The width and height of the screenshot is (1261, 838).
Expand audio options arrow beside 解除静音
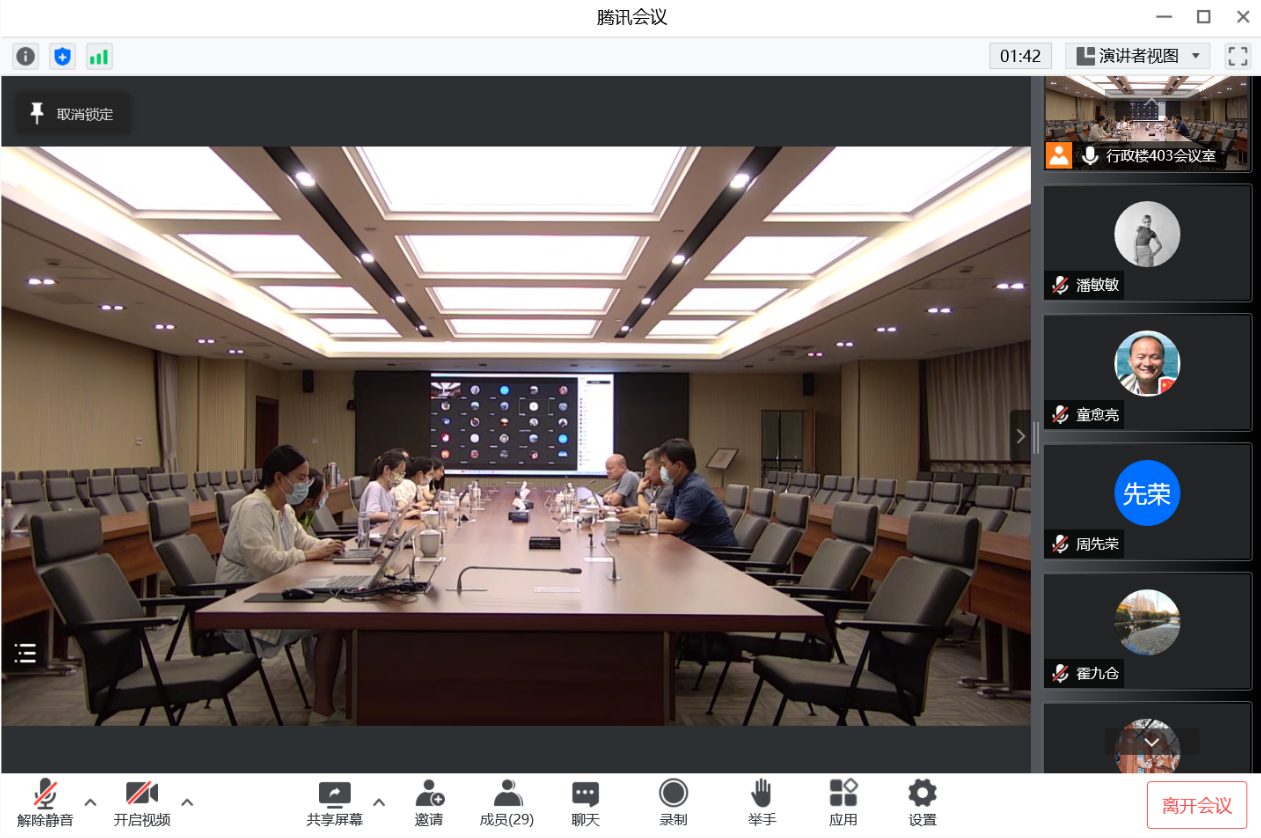[90, 802]
